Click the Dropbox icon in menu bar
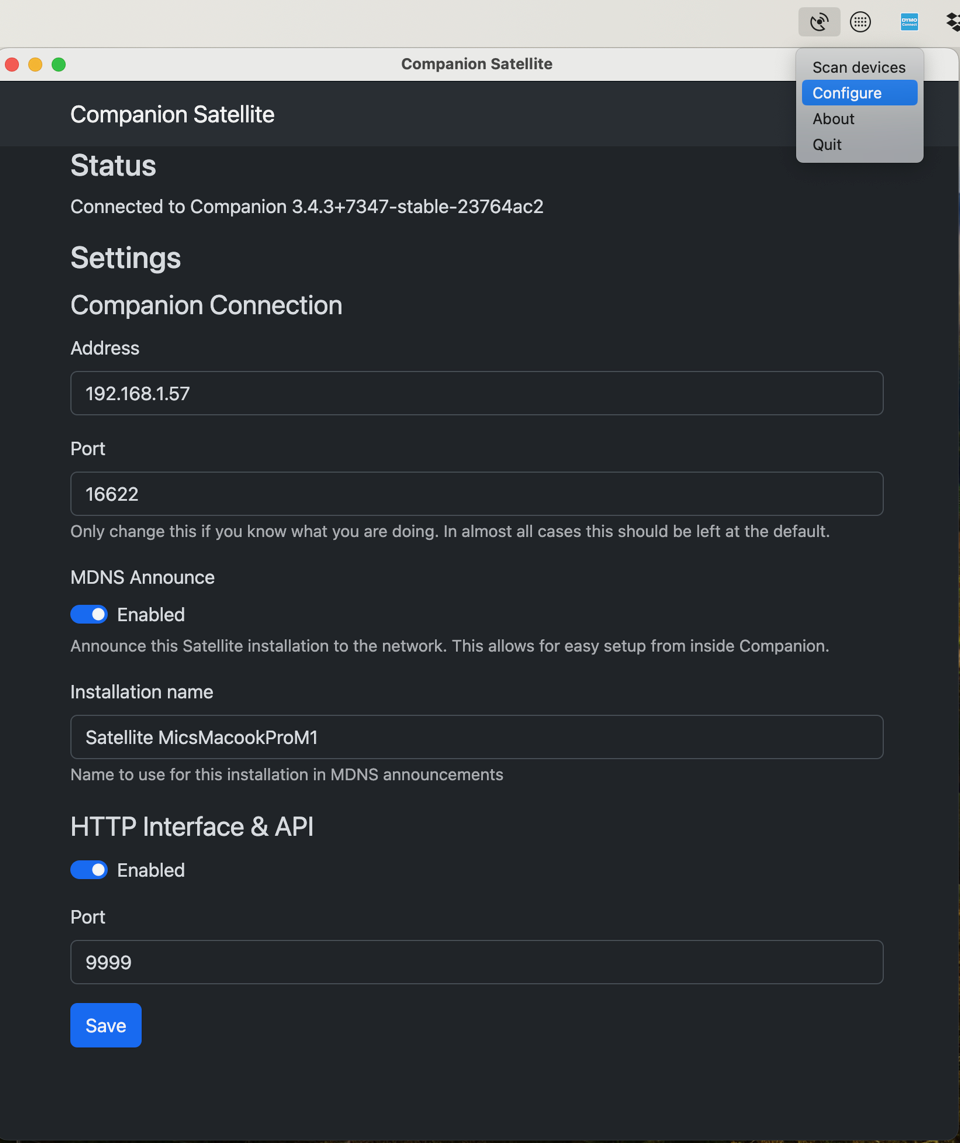Image resolution: width=960 pixels, height=1143 pixels. [x=952, y=22]
